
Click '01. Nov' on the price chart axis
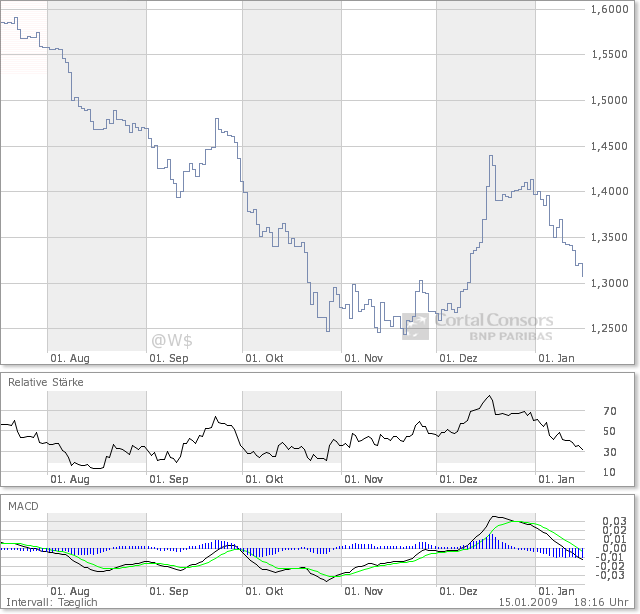tap(363, 358)
